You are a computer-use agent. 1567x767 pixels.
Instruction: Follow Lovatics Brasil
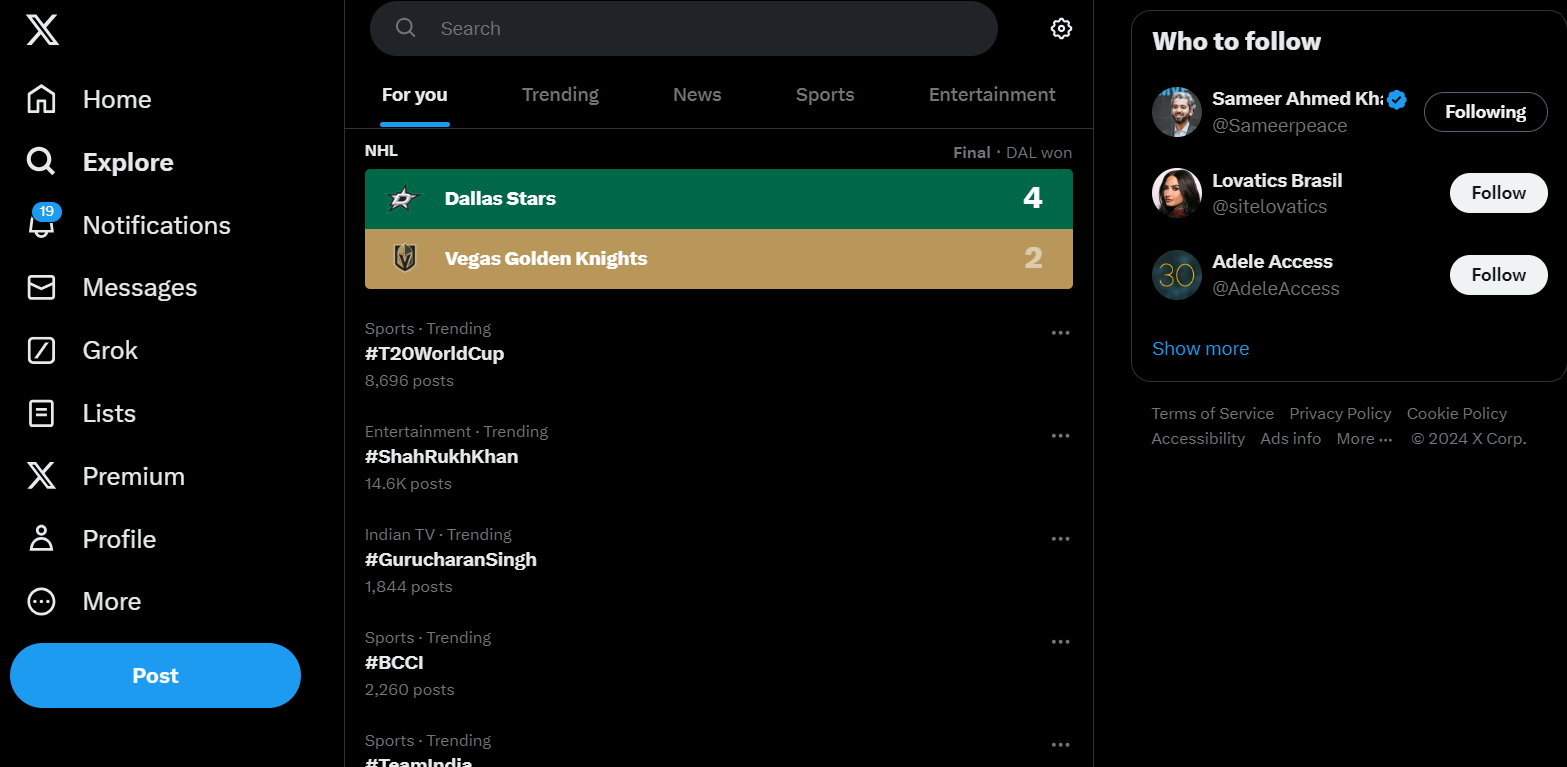pyautogui.click(x=1498, y=193)
